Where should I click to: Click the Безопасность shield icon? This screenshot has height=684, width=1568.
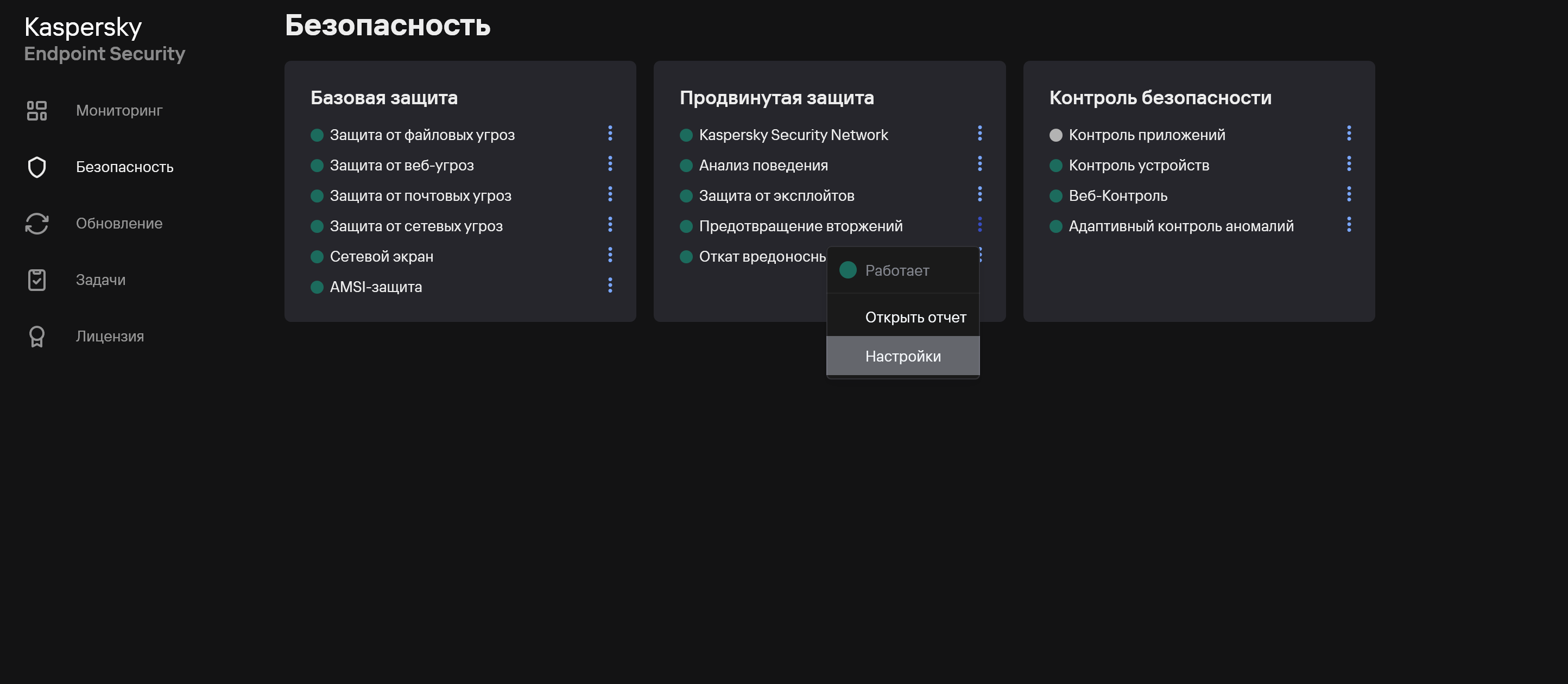pos(36,167)
